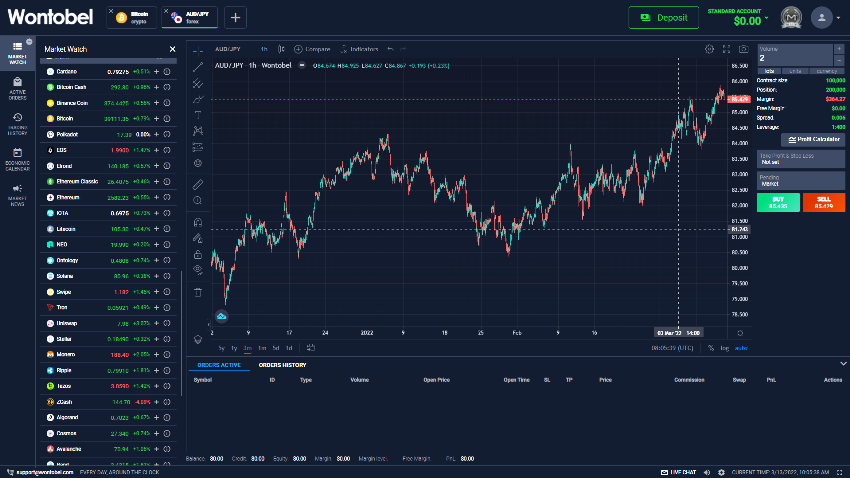Open the object tree layers icon

198,340
